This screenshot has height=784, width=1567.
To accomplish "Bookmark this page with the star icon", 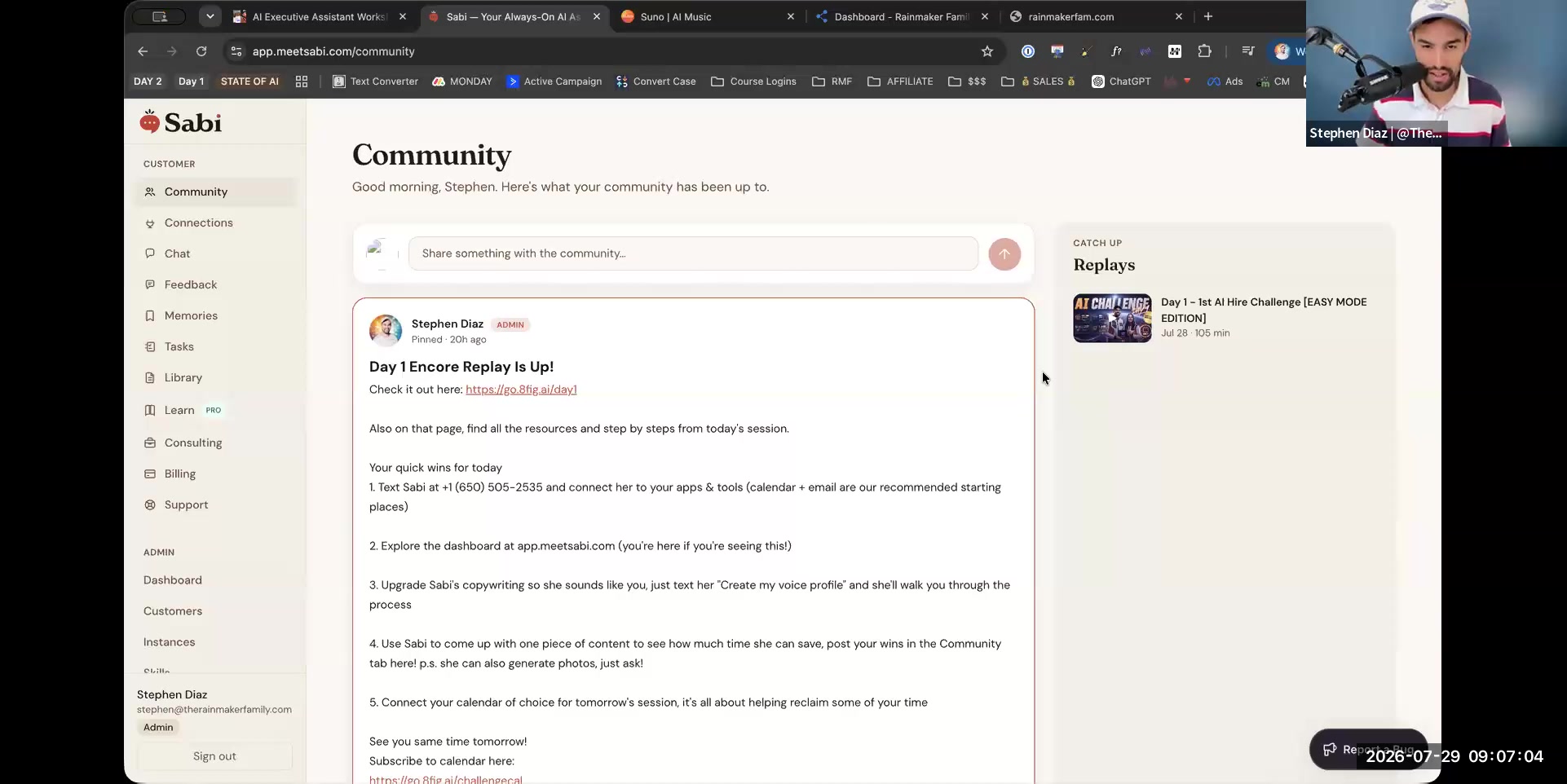I will (x=987, y=51).
